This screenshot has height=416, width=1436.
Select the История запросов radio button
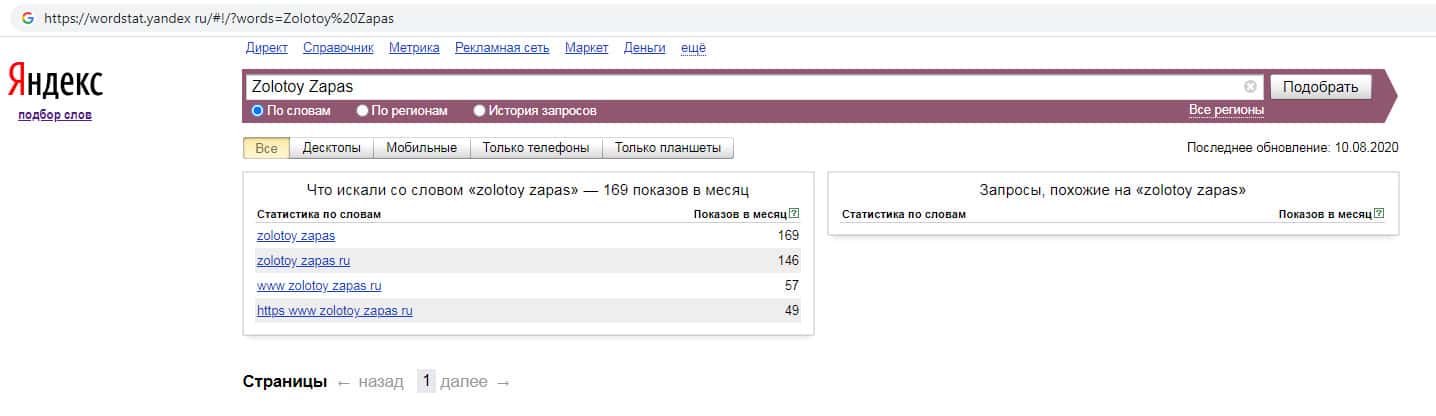pyautogui.click(x=480, y=111)
